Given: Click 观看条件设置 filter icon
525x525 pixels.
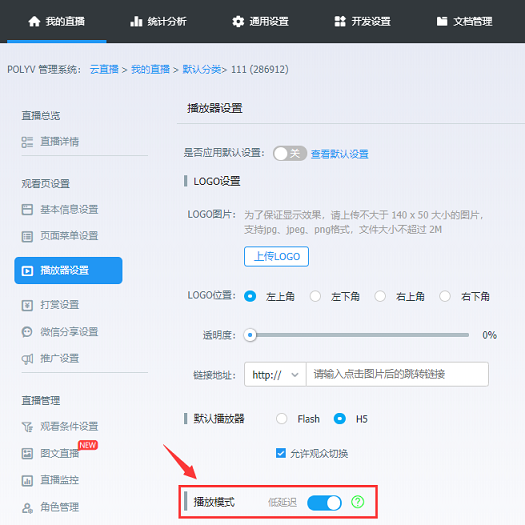Looking at the screenshot, I should point(27,427).
